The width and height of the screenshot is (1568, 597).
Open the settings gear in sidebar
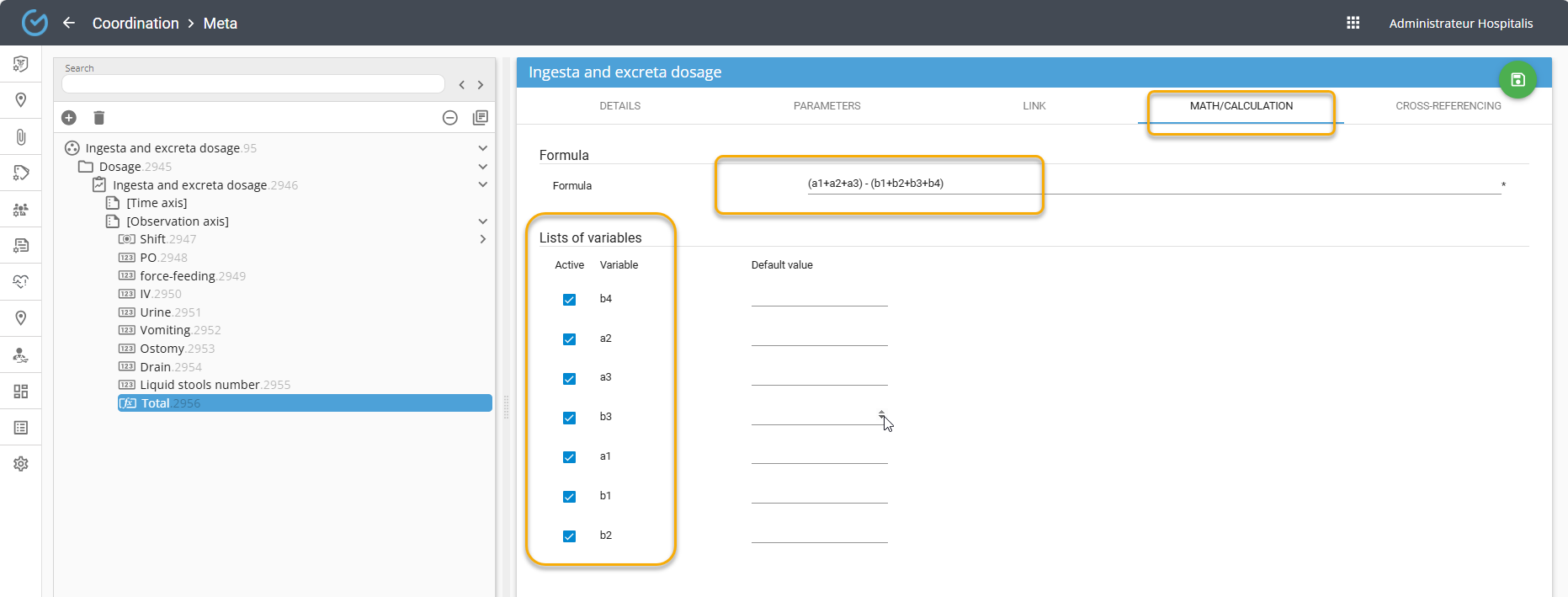point(21,464)
